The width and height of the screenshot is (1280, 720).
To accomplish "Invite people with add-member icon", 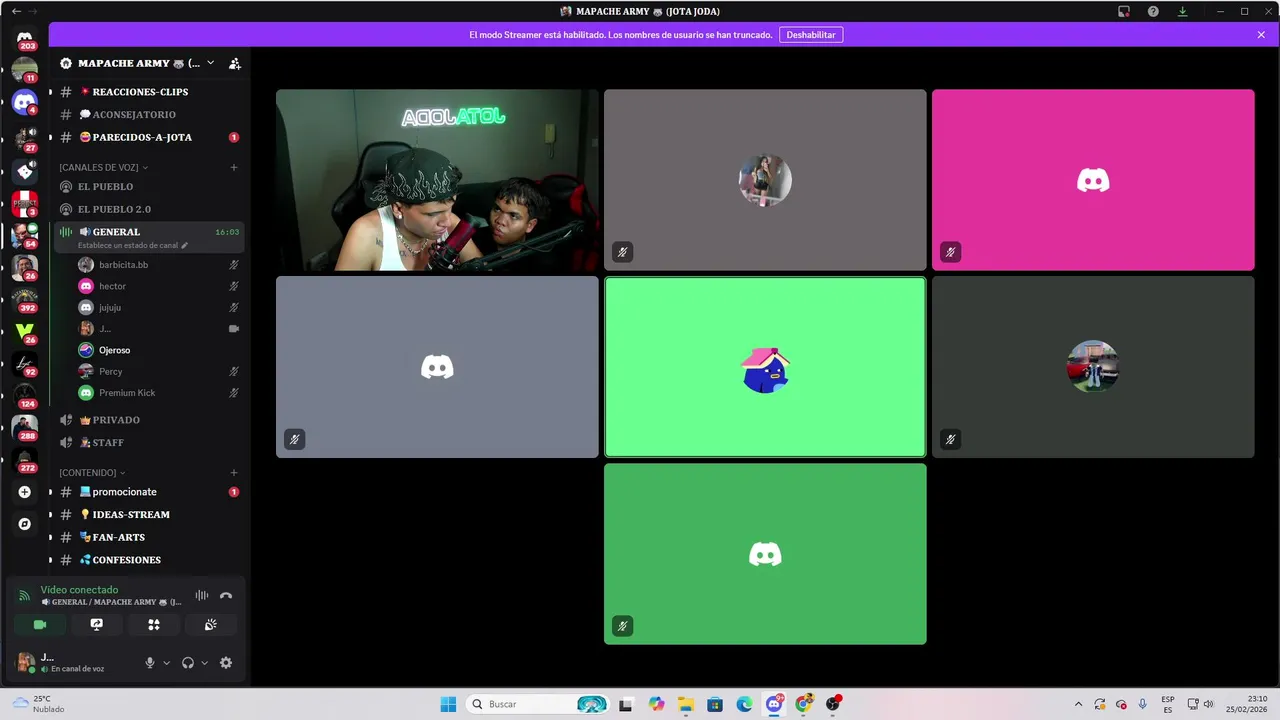I will point(234,63).
